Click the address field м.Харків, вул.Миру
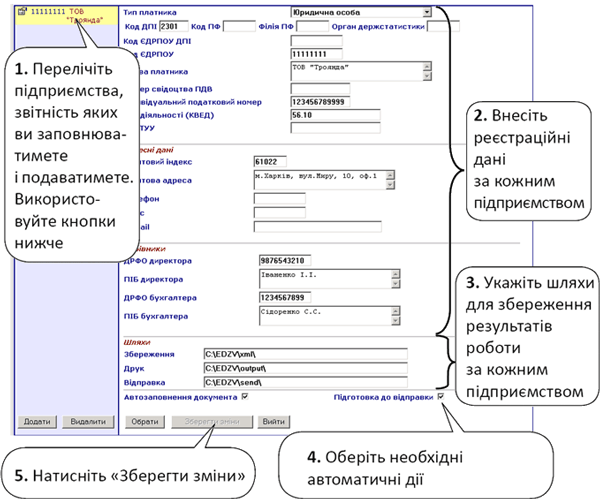Viewport: 600px width, 499px height. tap(324, 180)
